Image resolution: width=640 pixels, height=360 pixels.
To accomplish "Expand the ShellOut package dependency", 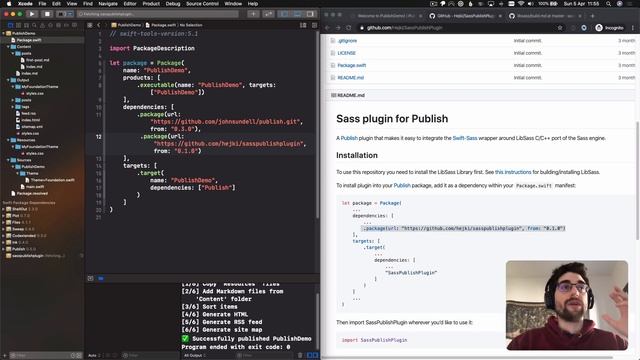I will [4, 209].
